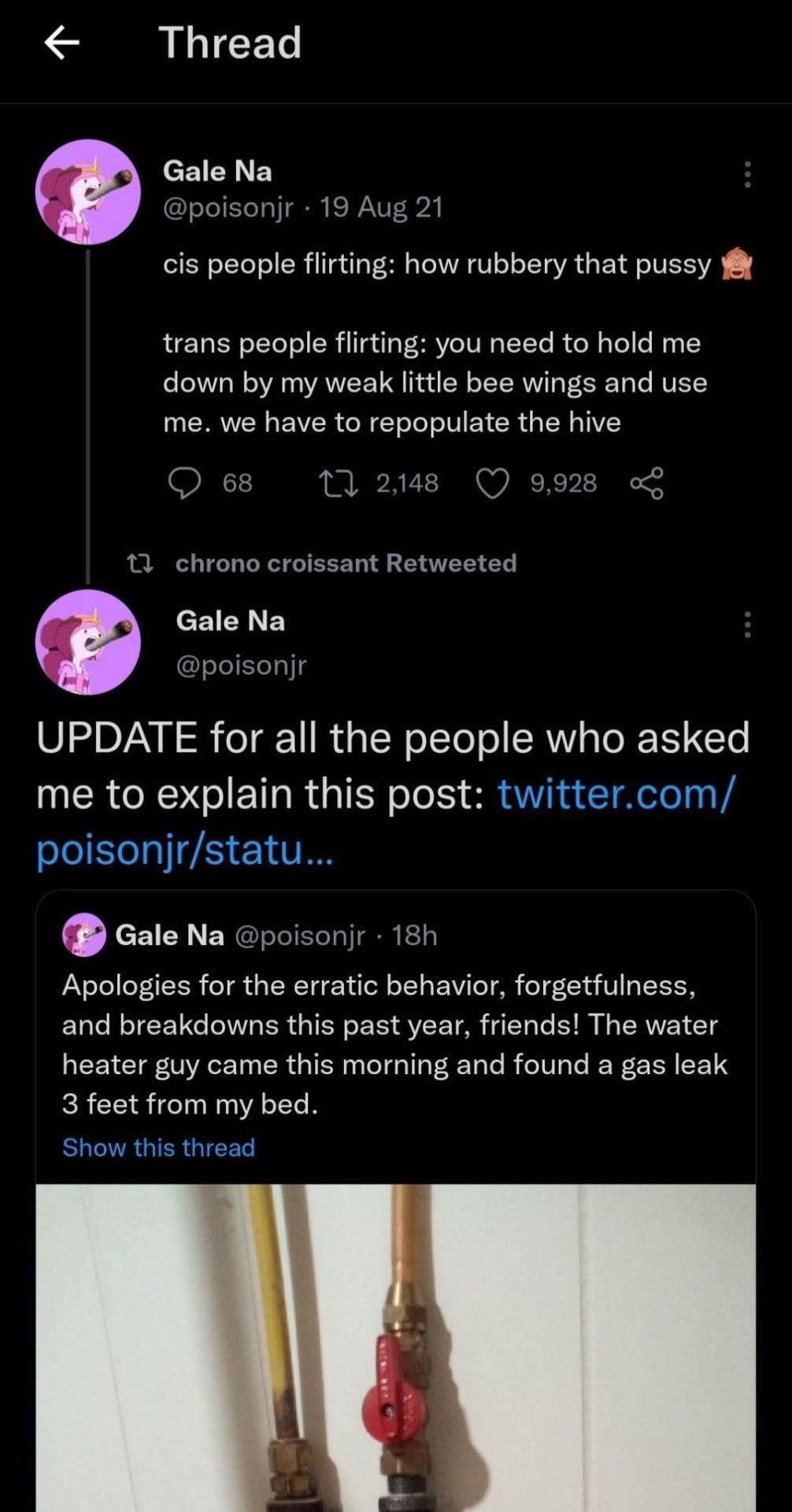Share the first tweet
The height and width of the screenshot is (1512, 792).
646,483
